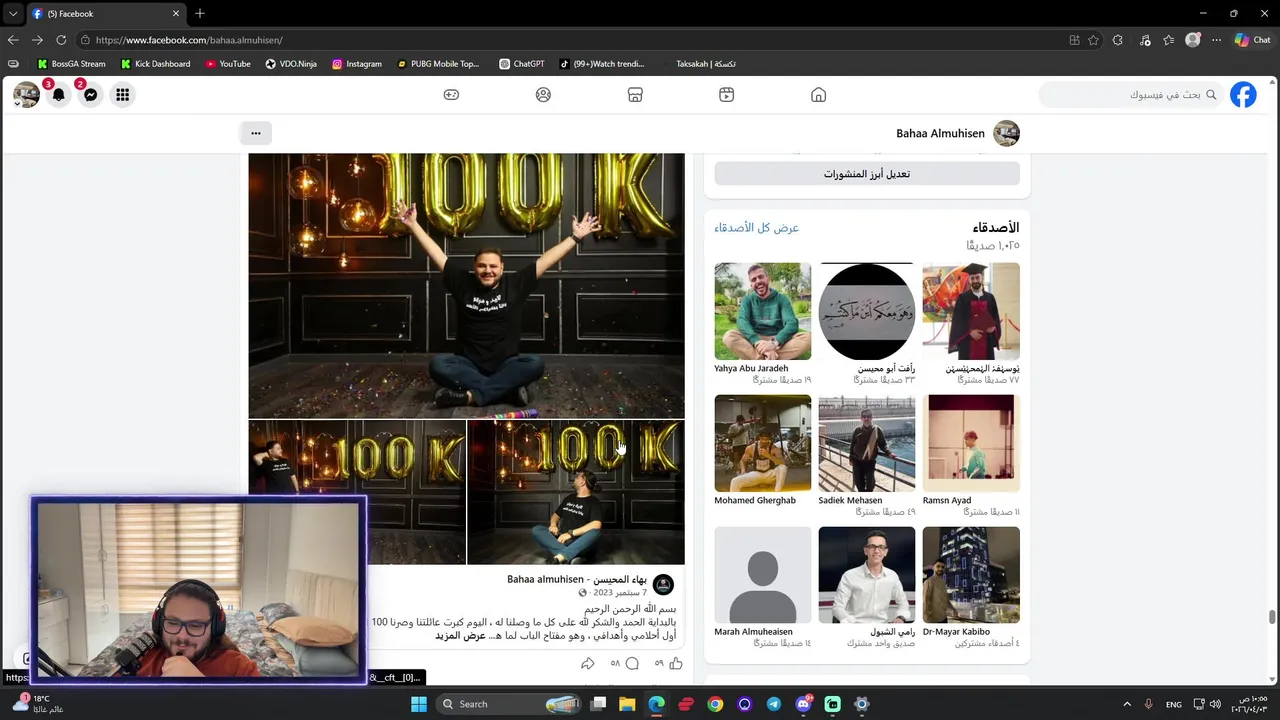Viewport: 1280px width, 720px height.
Task: Click the post Like thumbs-up icon
Action: point(676,663)
